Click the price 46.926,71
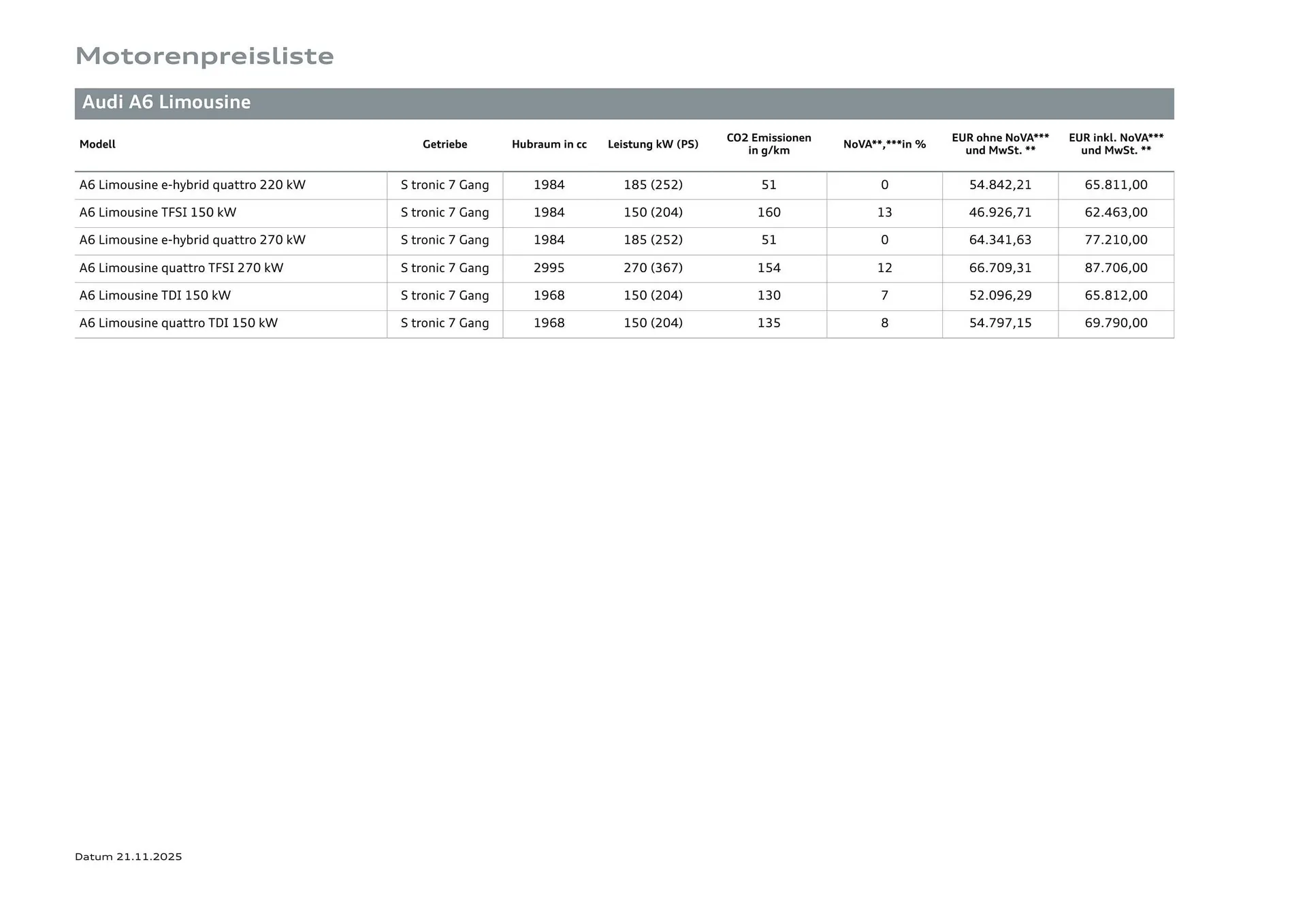This screenshot has width=1307, height=924. tap(1000, 212)
